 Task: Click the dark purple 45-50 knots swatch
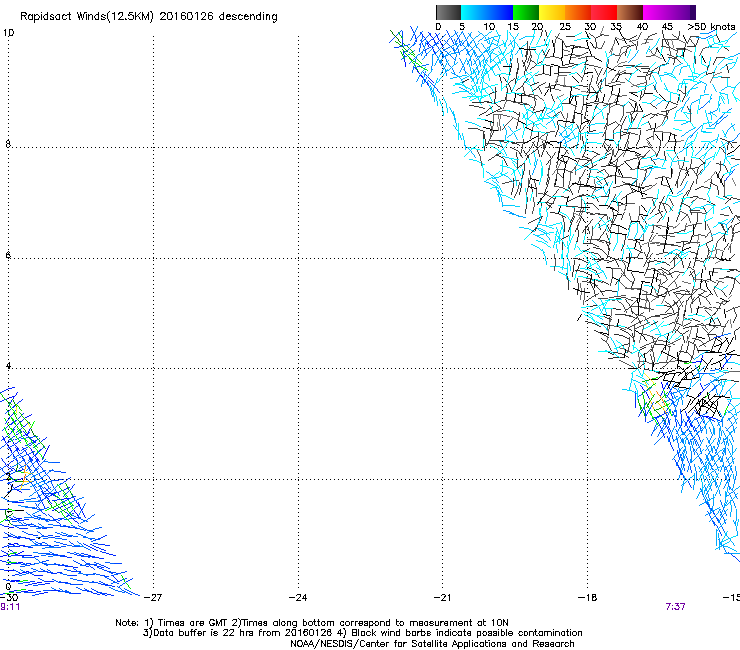click(682, 12)
